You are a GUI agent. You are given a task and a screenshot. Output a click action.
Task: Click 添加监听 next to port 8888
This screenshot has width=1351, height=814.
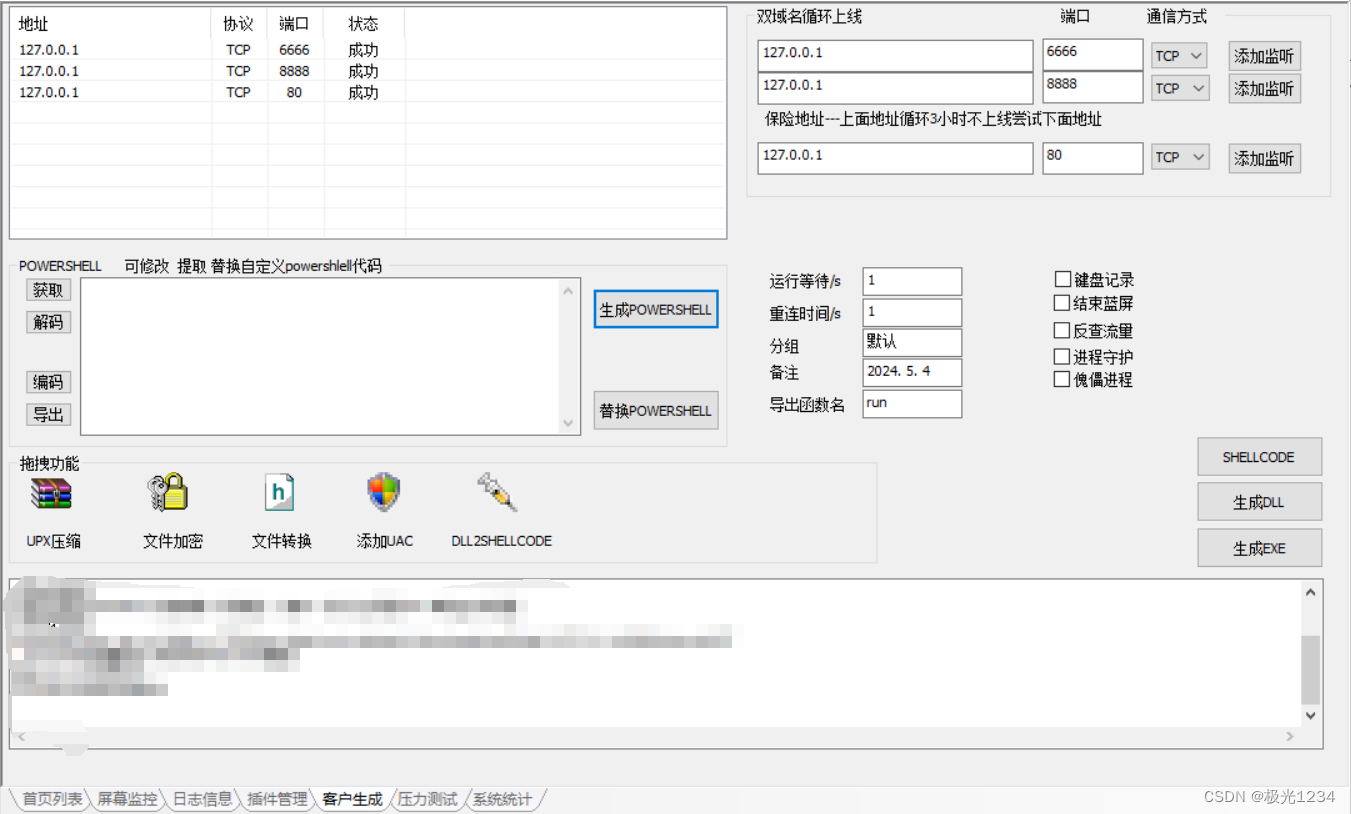click(1264, 89)
